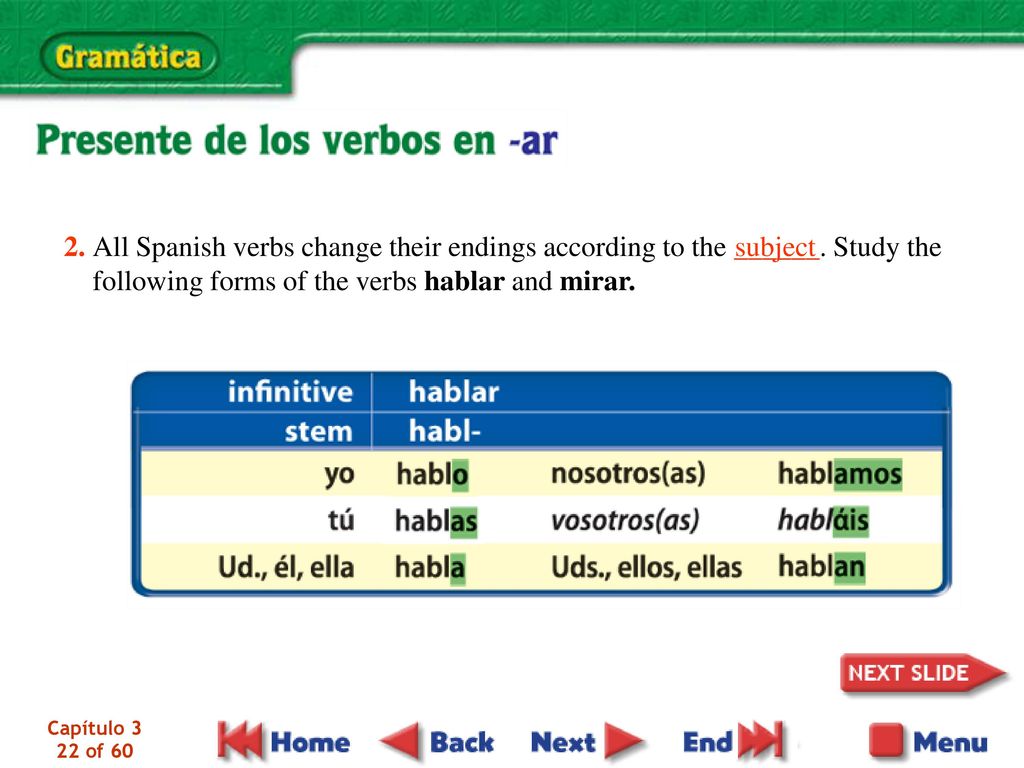Click the 'vosotros(as)' pronoun cell

point(625,520)
